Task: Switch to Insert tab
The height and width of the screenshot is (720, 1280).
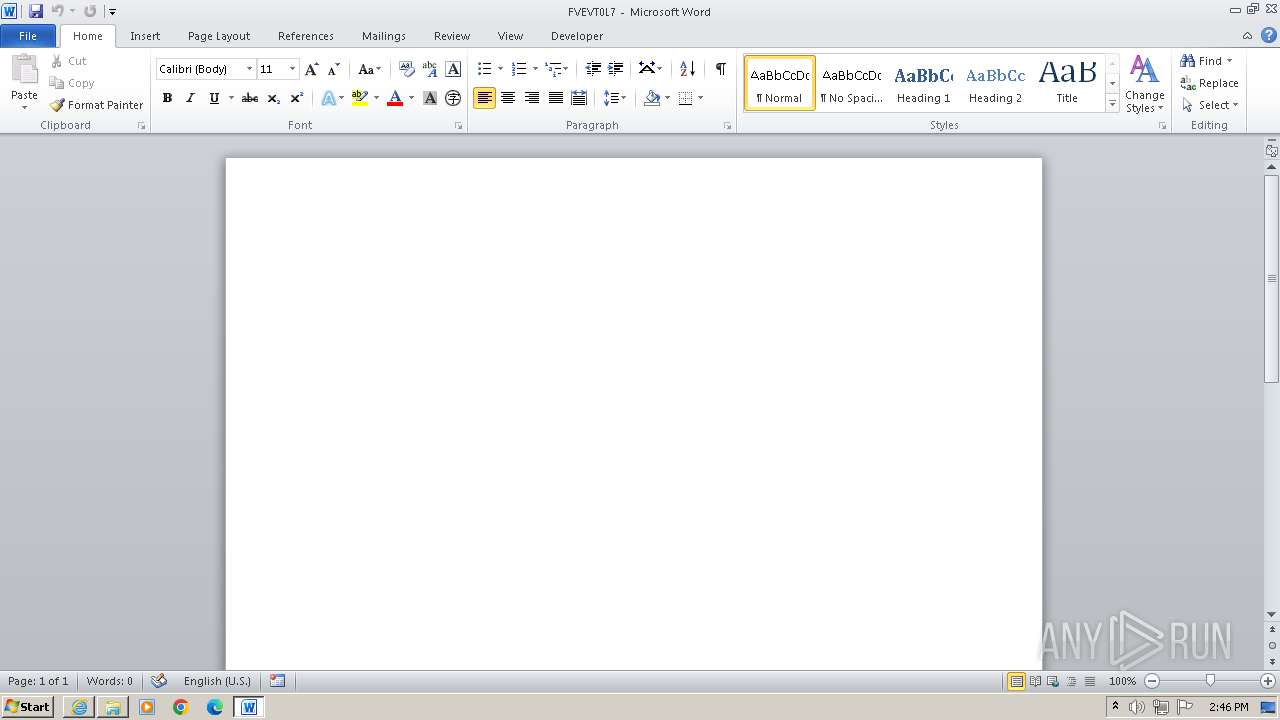Action: [145, 36]
